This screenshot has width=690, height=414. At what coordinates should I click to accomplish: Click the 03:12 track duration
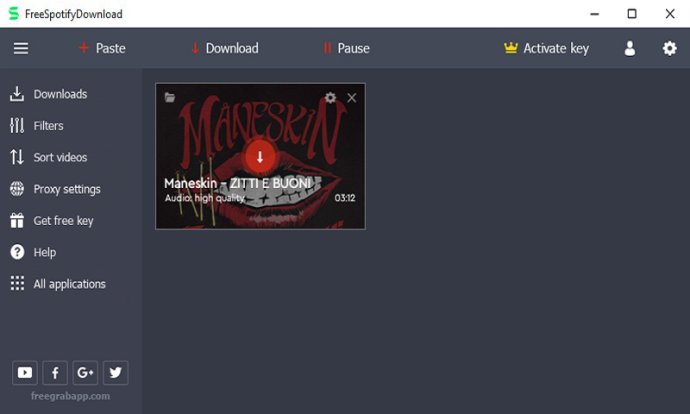point(345,198)
